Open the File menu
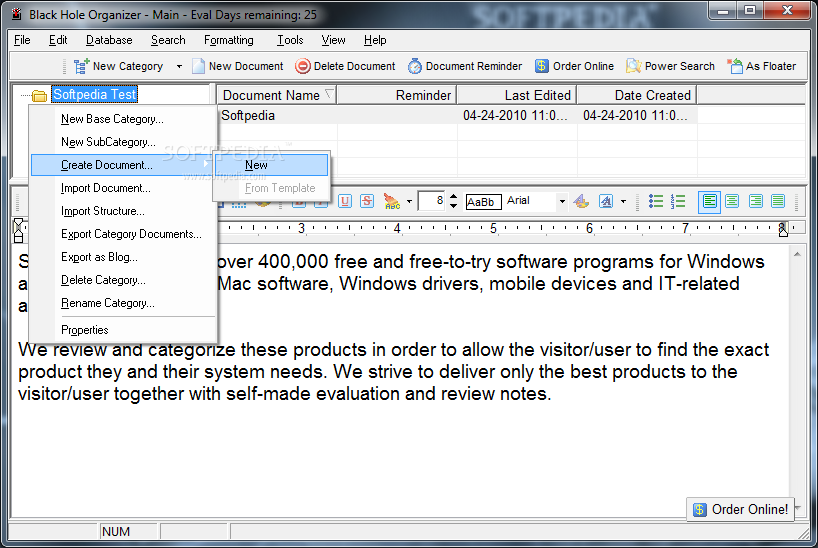This screenshot has height=548, width=818. click(x=22, y=40)
